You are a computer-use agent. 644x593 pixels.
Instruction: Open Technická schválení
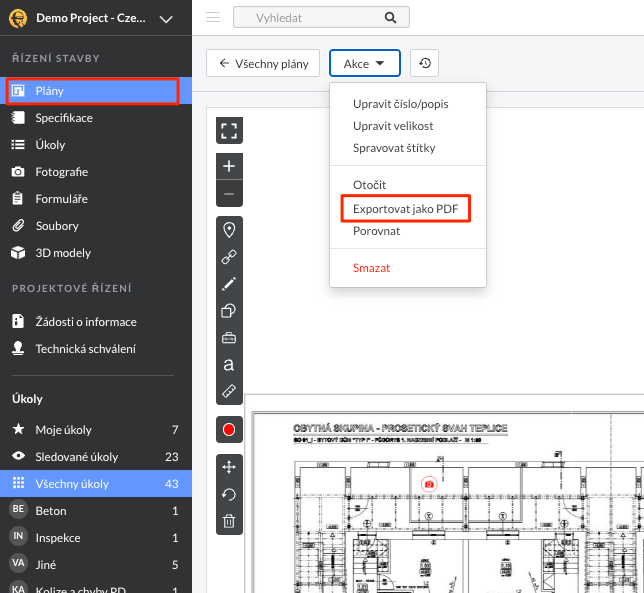pos(96,349)
